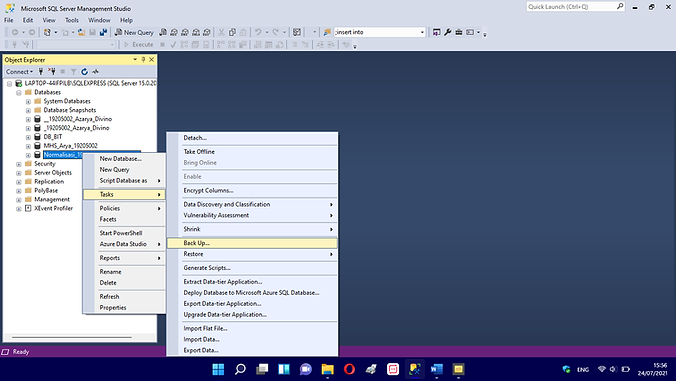Open the File menu
The height and width of the screenshot is (381, 676).
(x=9, y=20)
